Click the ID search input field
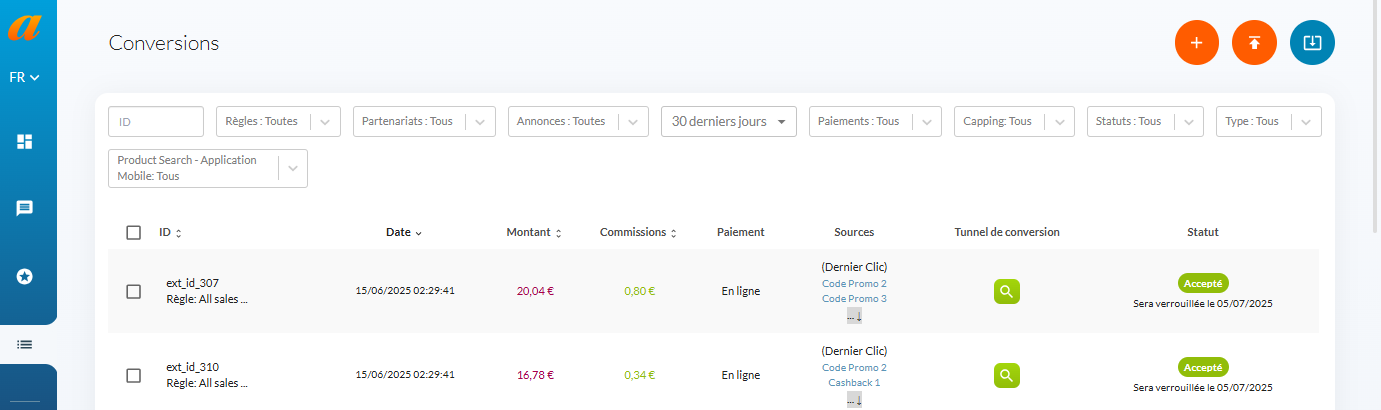 coord(156,121)
